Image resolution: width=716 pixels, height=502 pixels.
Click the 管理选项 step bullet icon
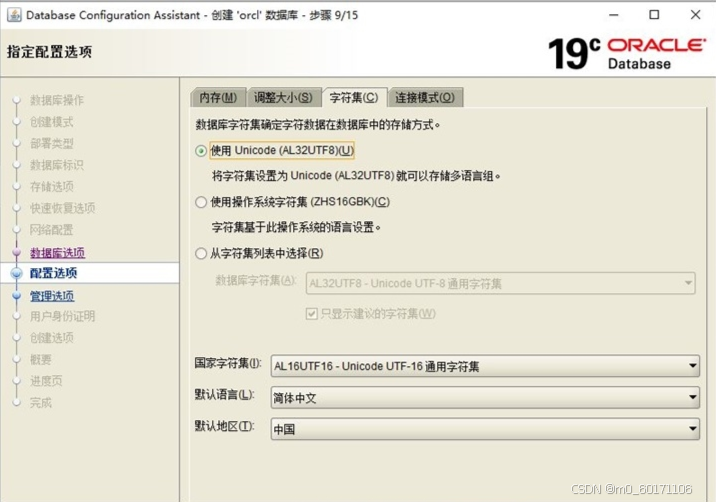point(17,296)
